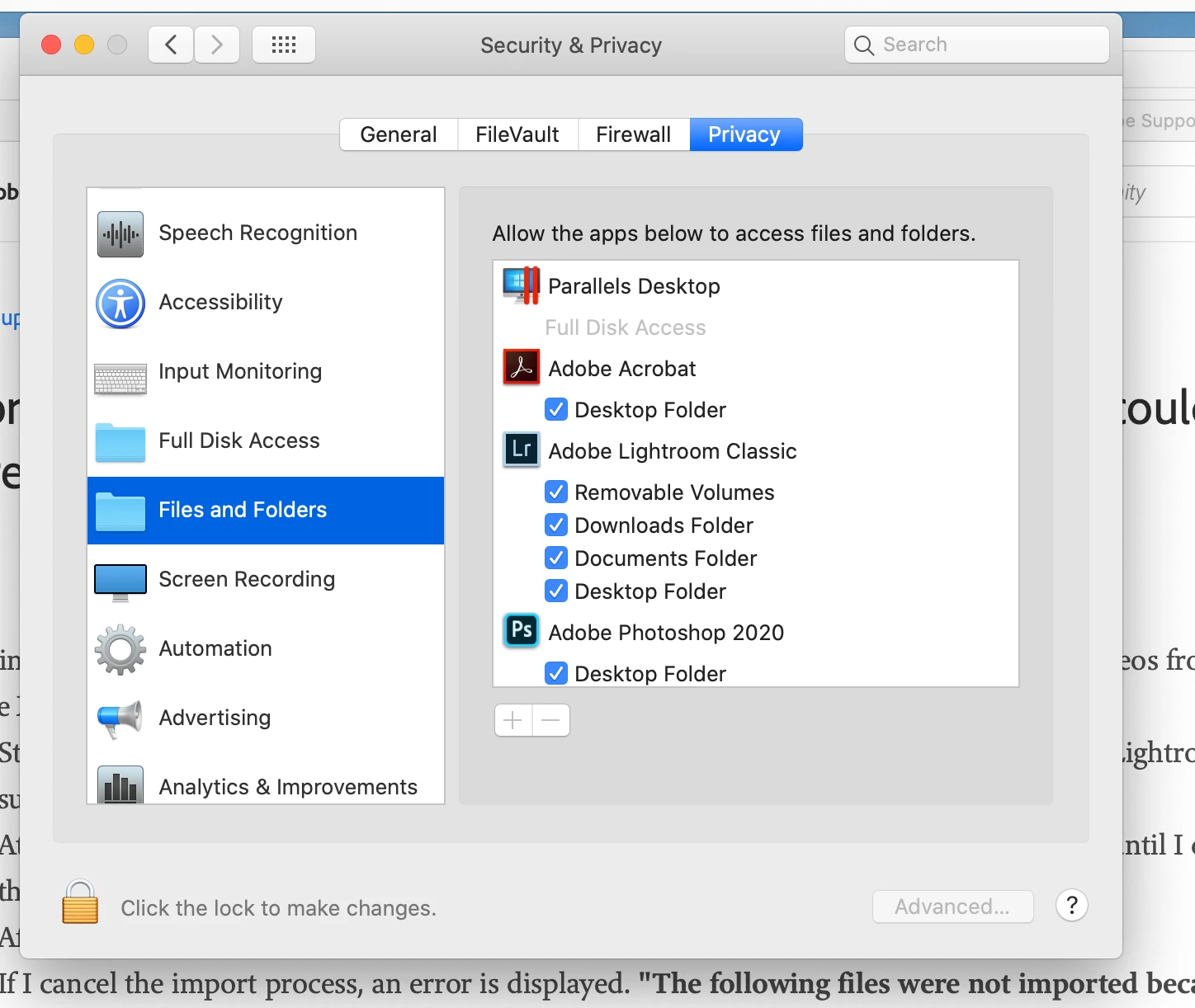Screen dimensions: 1195x1008
Task: Select Advertising category label
Action: coord(215,718)
